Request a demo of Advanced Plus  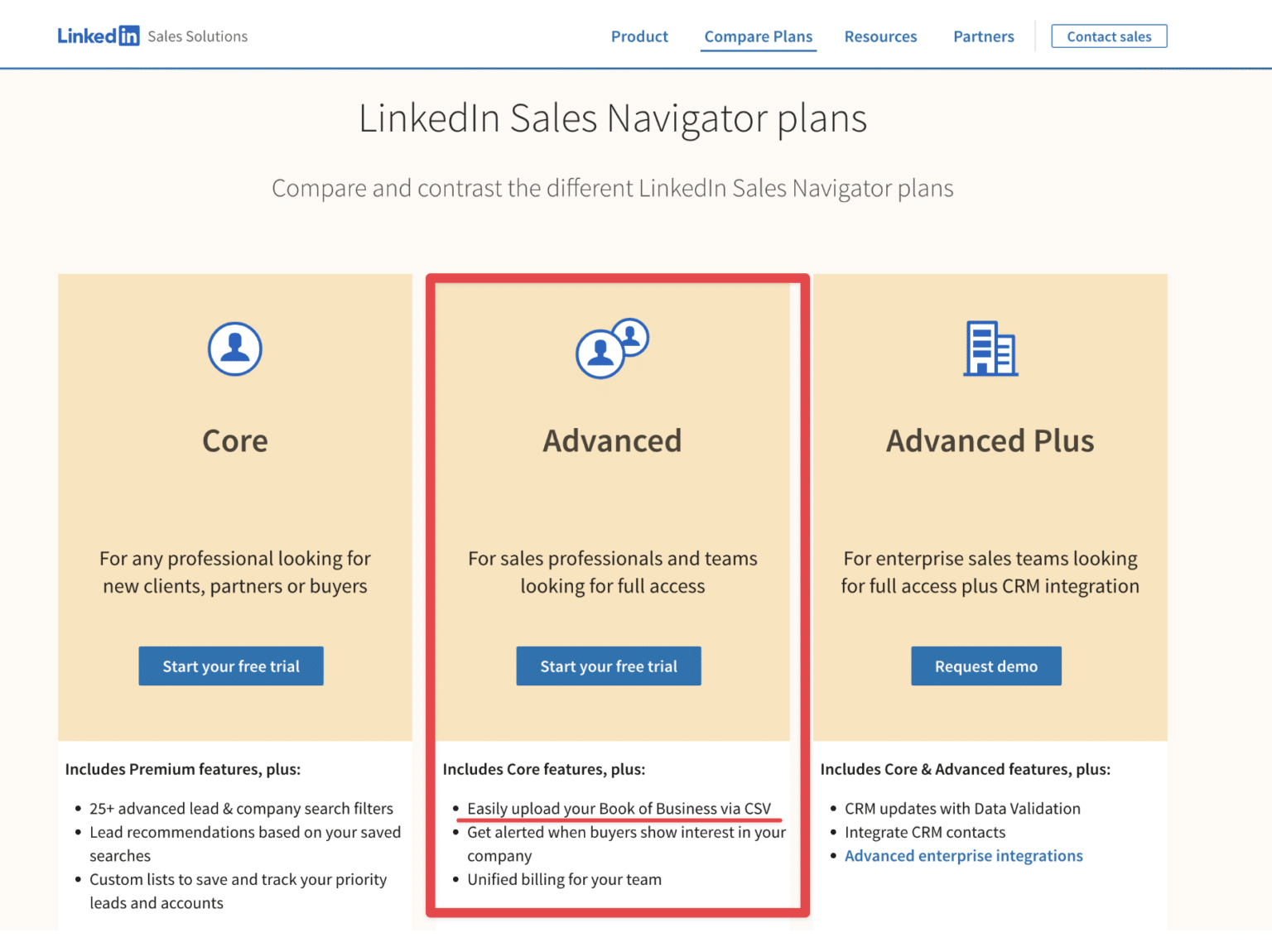[985, 666]
